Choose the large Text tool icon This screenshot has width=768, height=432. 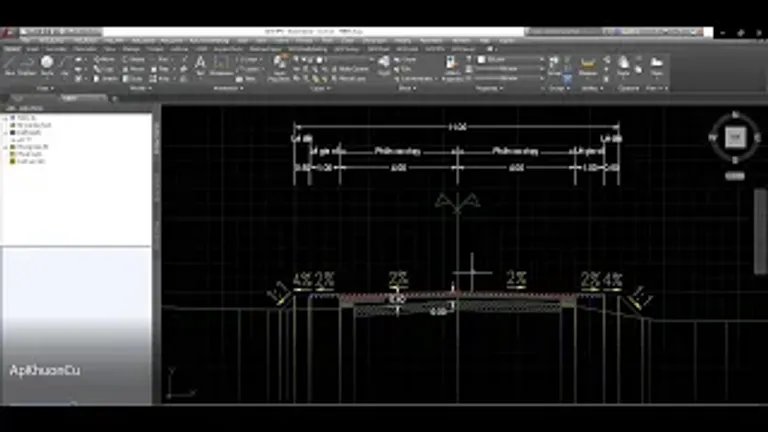click(x=200, y=65)
